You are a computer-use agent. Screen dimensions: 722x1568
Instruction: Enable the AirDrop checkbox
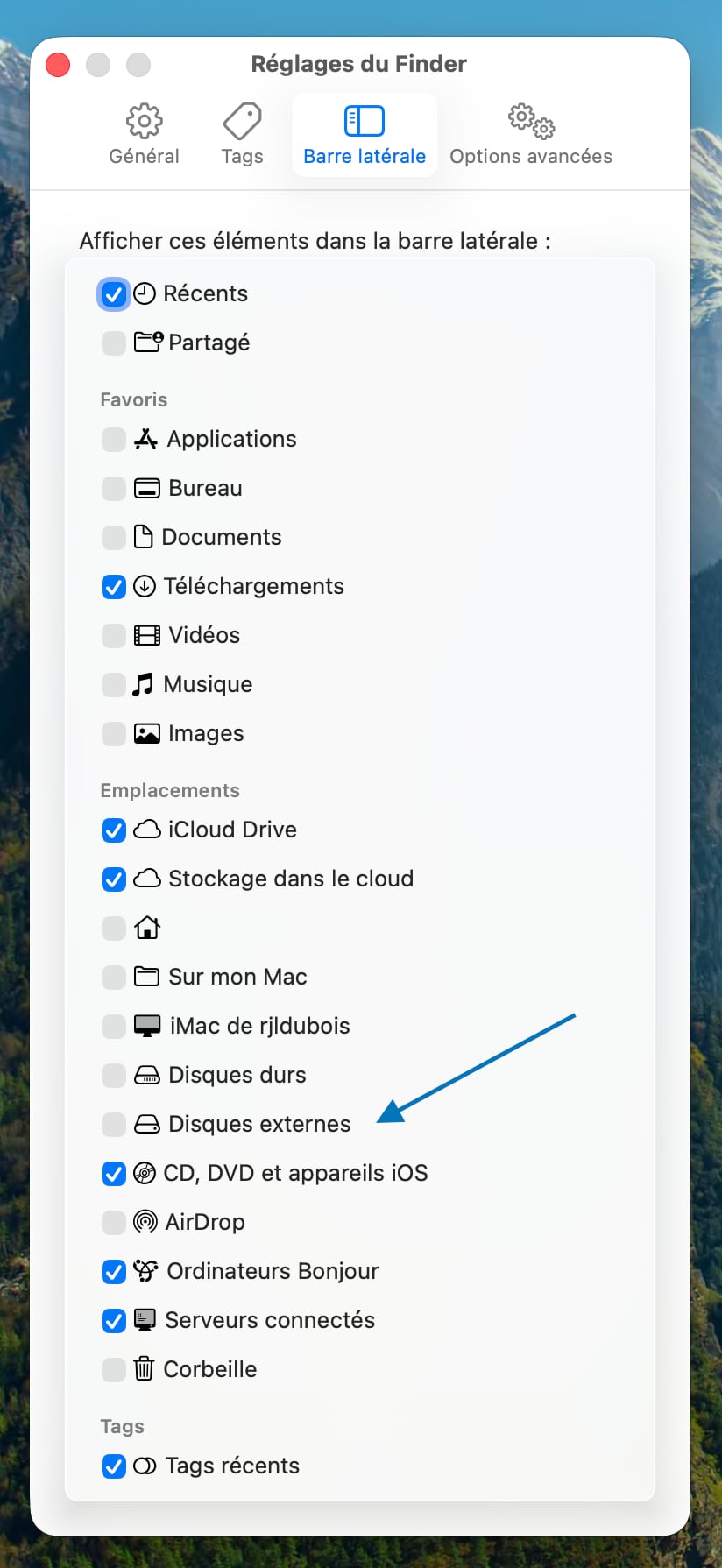(x=114, y=1223)
